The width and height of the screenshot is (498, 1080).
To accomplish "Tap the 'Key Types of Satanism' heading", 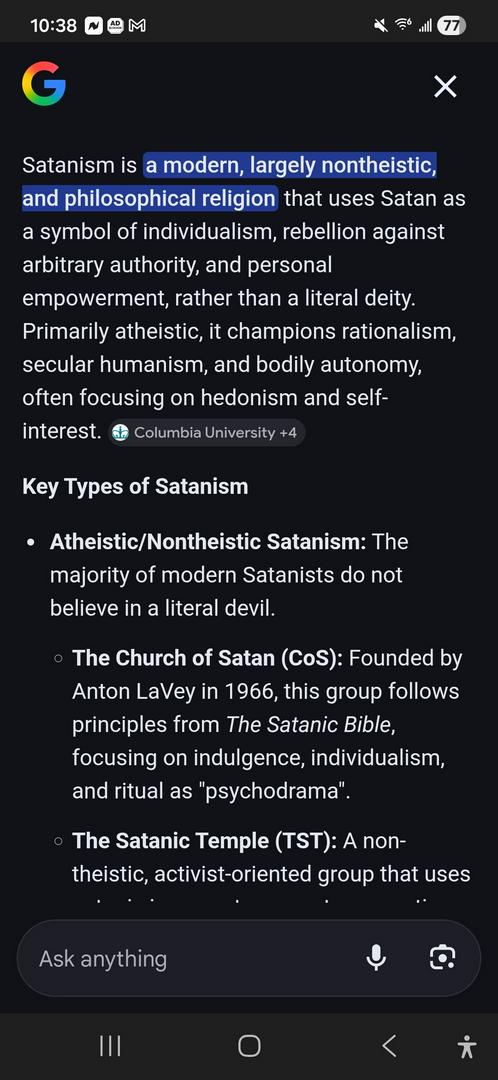I will coord(135,486).
